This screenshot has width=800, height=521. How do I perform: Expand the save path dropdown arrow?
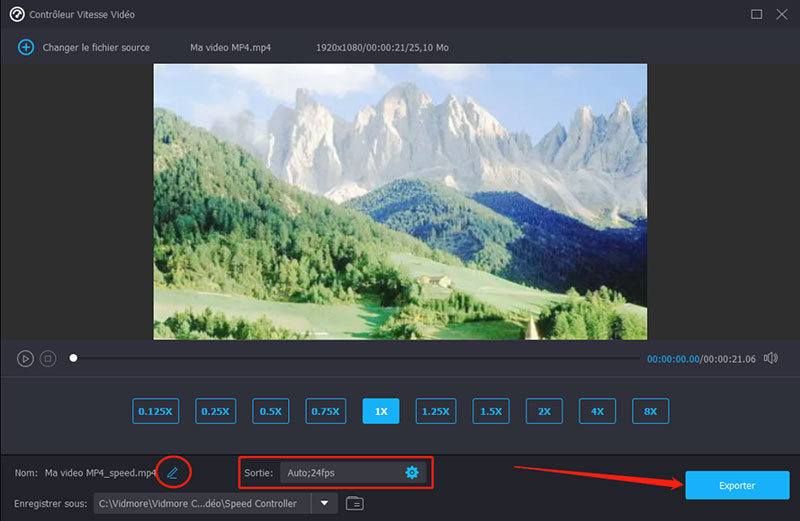tap(325, 503)
